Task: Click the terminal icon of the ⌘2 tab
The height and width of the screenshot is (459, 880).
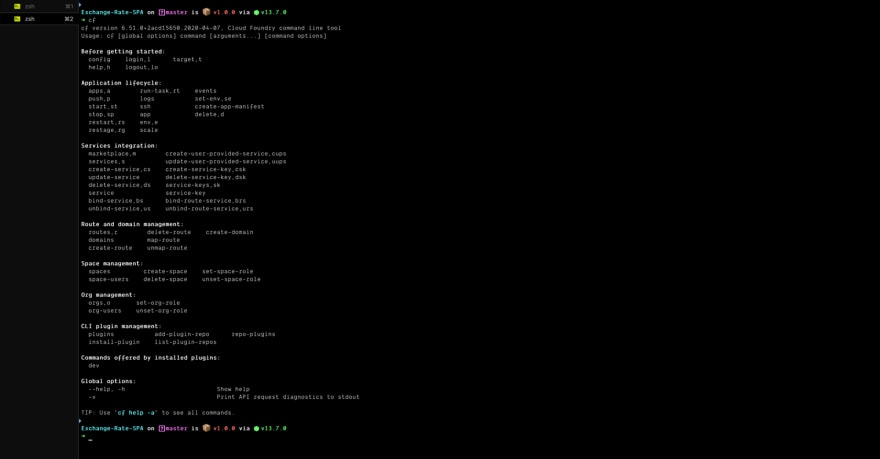Action: coord(17,19)
